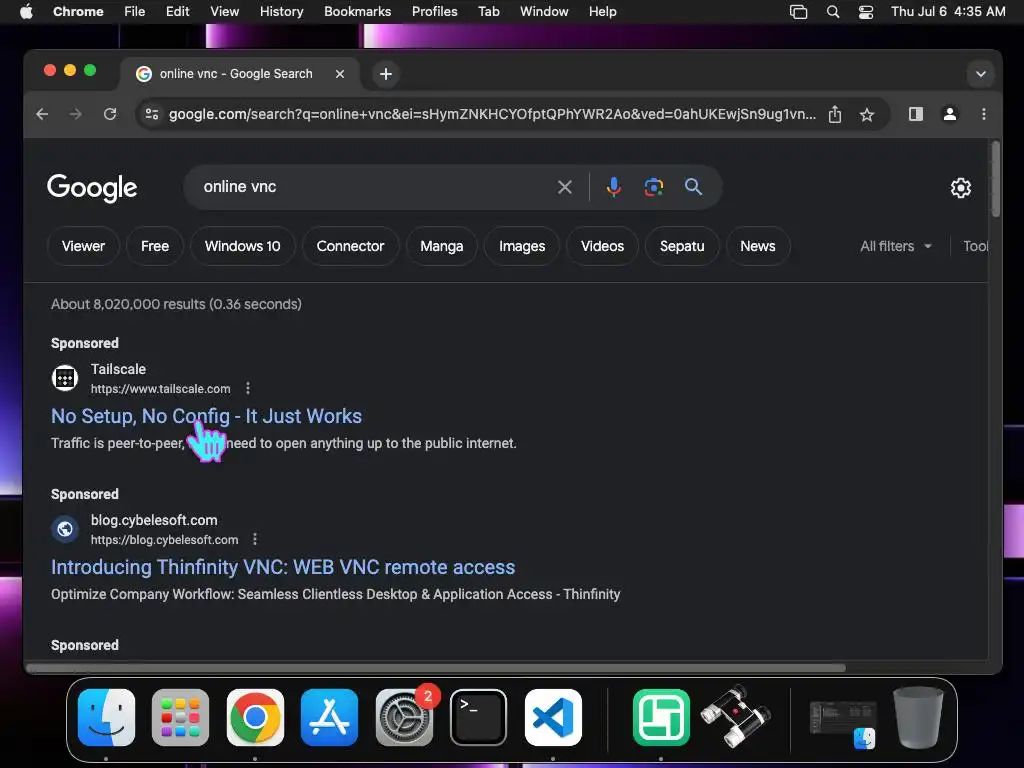Viewport: 1024px width, 768px height.
Task: Switch to Videos results
Action: pos(602,246)
